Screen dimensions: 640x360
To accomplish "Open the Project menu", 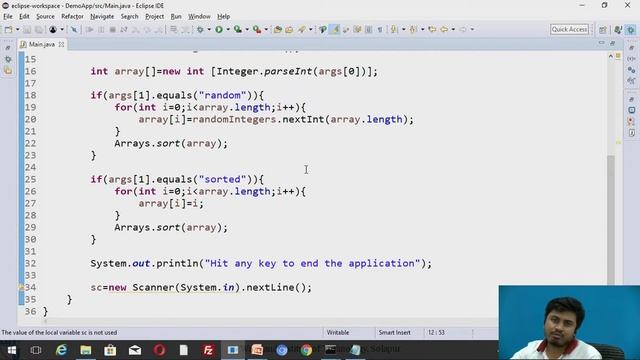I will [x=154, y=16].
